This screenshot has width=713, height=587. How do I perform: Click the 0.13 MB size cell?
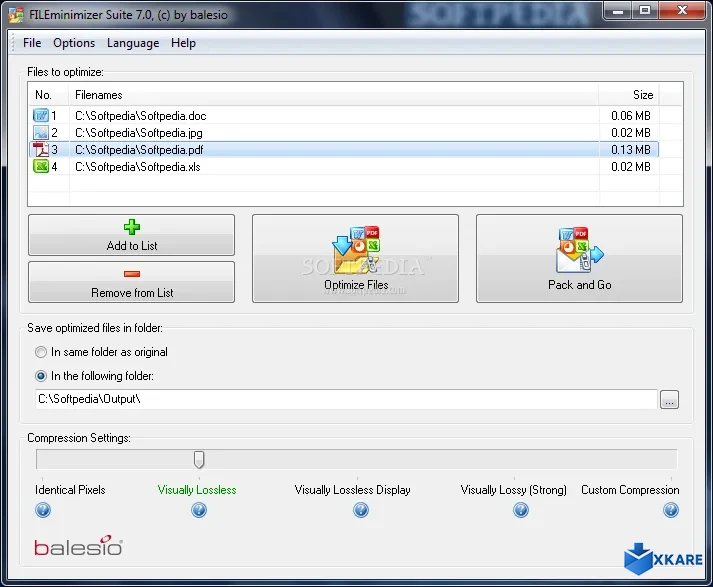coord(631,150)
